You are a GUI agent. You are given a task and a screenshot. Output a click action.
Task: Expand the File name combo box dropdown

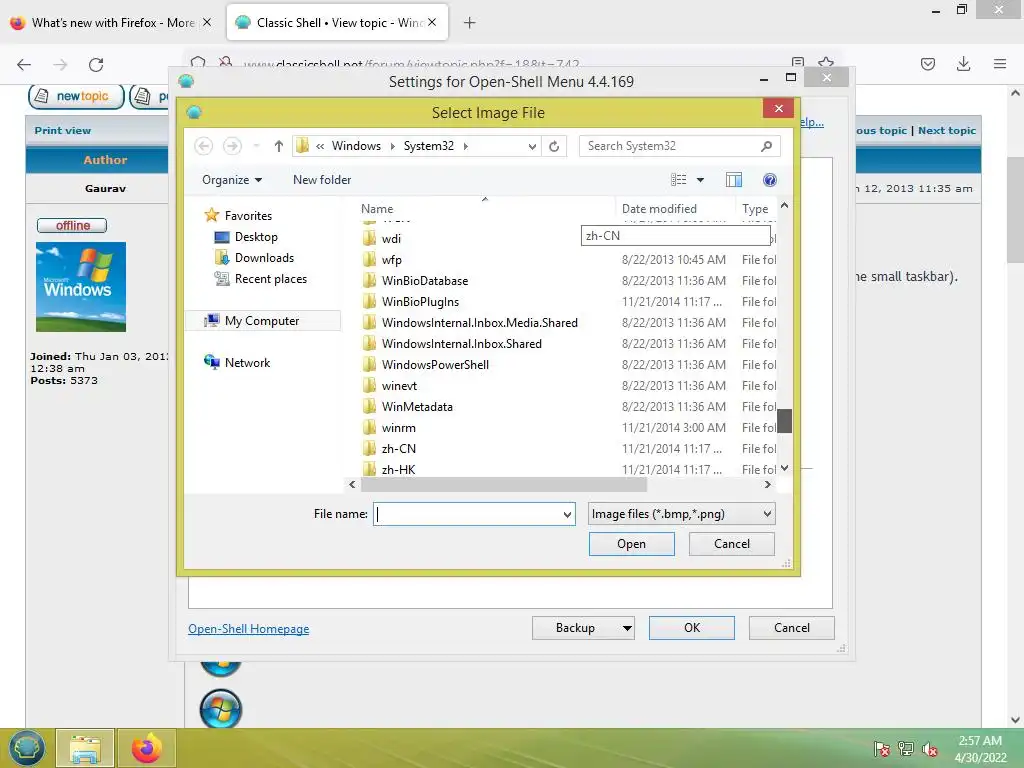pyautogui.click(x=567, y=515)
